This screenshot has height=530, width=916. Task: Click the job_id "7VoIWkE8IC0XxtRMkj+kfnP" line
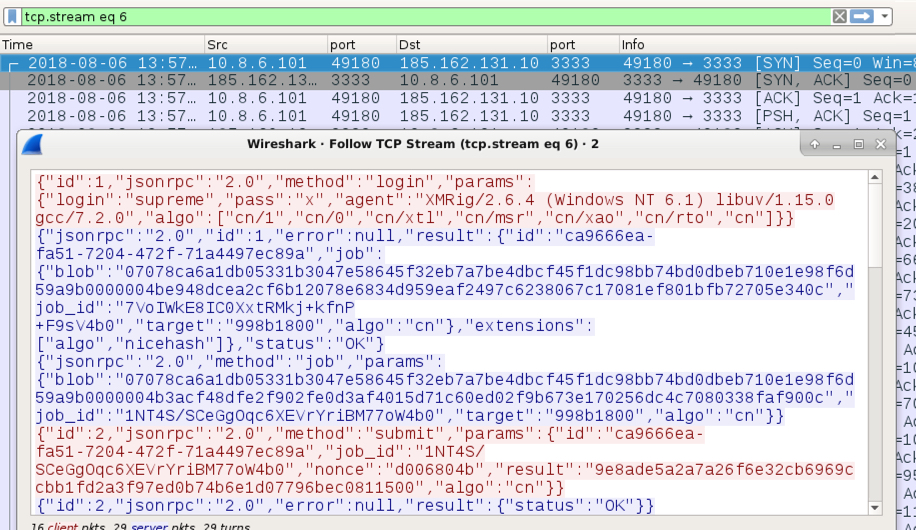point(195,308)
